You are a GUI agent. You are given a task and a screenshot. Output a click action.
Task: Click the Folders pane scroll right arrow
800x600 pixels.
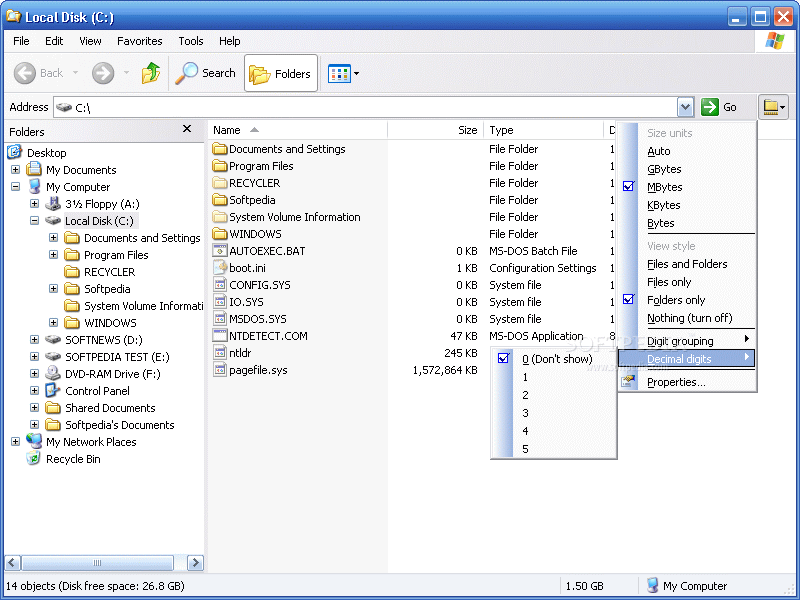195,563
